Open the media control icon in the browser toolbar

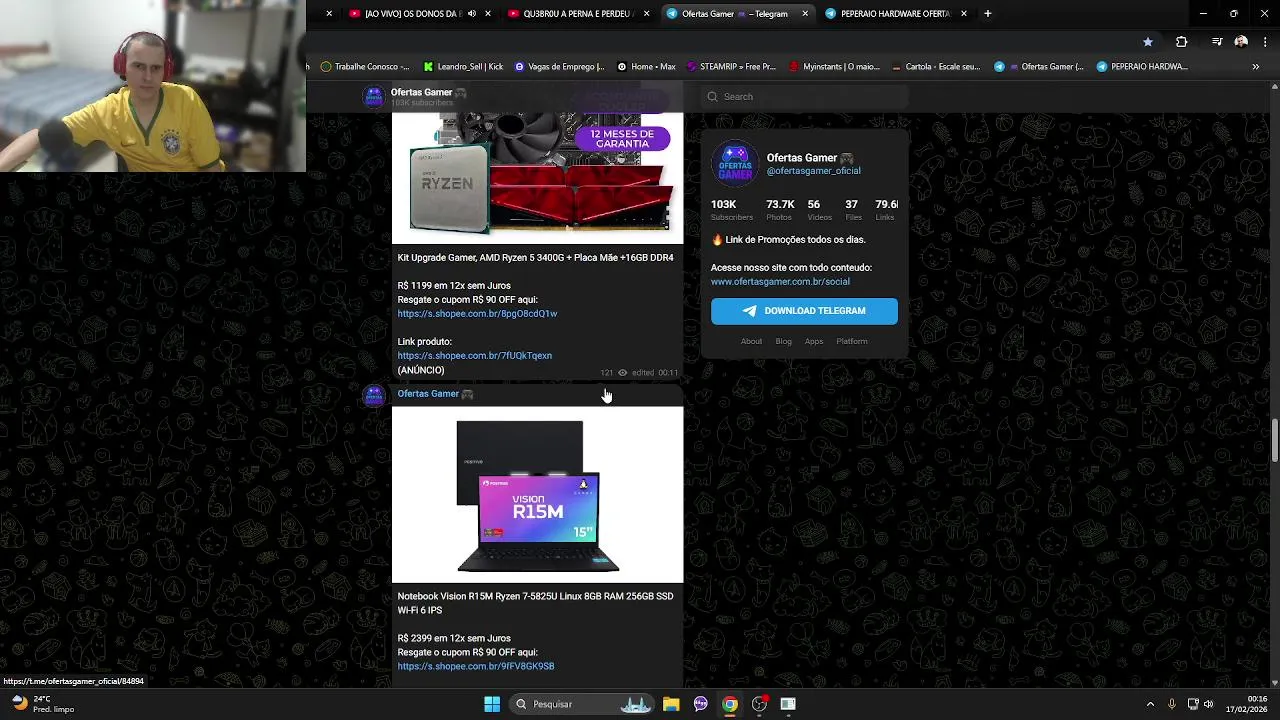pos(1217,42)
